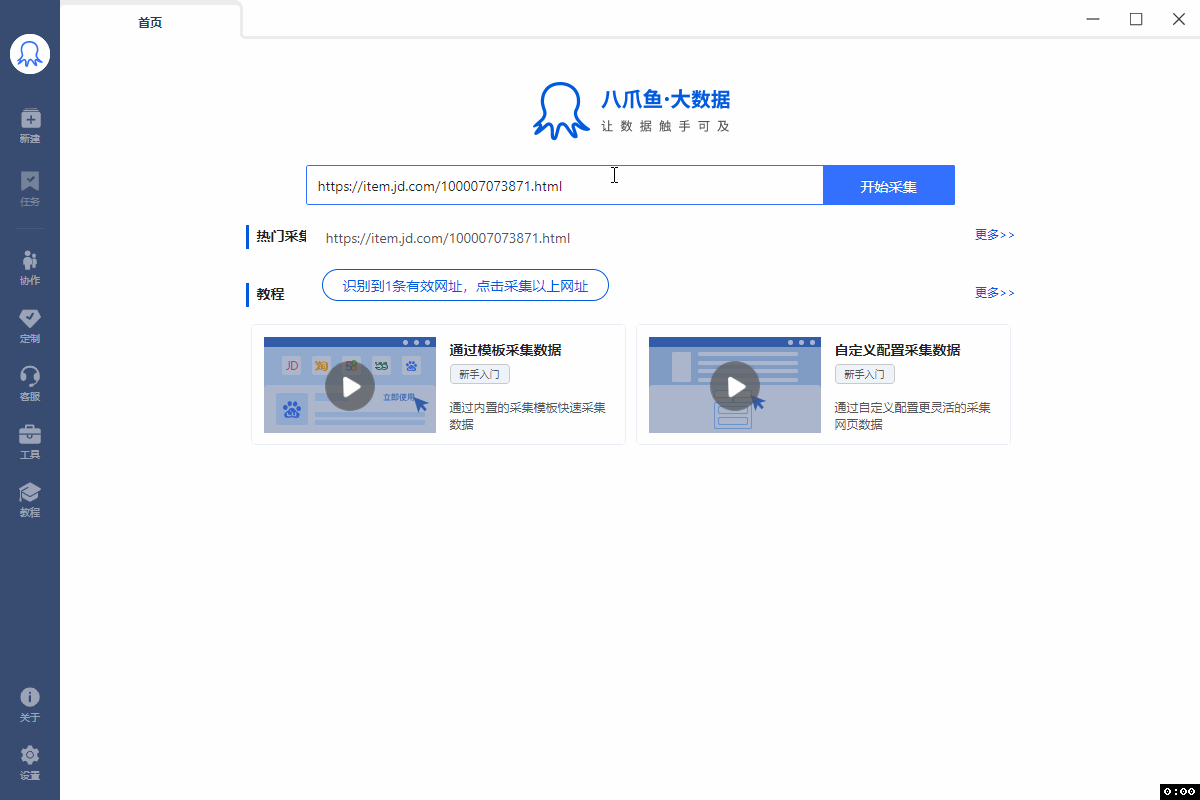Click 识别到1条有效网址 collect prompt button
The image size is (1200, 800).
(x=465, y=286)
